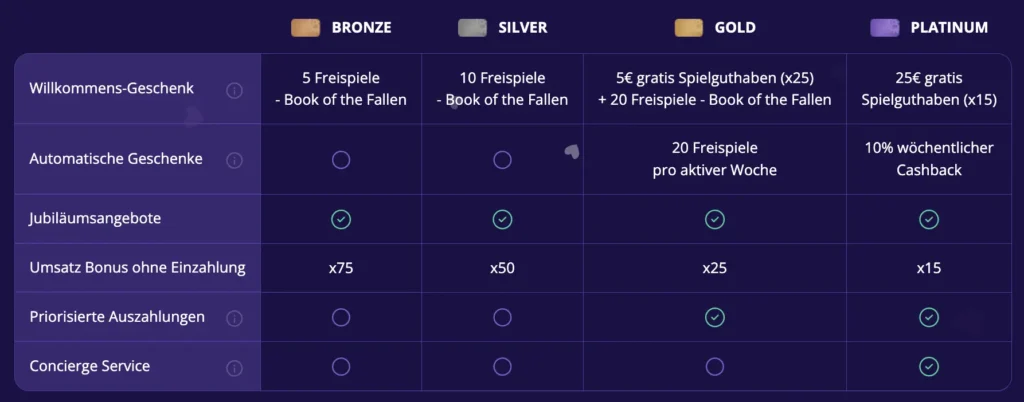Click empty Silver circle for Automatische Geschenke

502,160
